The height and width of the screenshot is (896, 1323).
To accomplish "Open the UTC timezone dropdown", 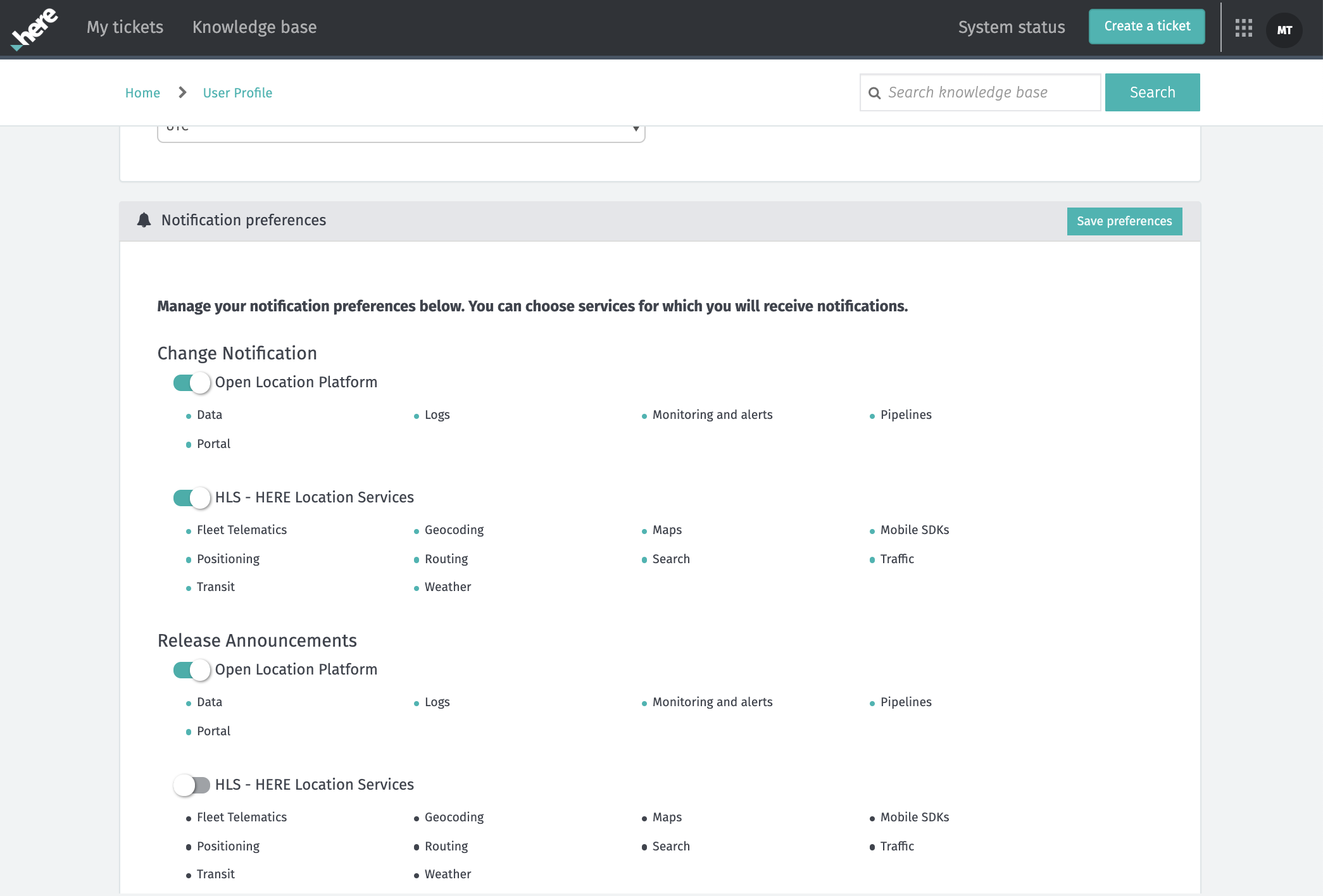I will tap(401, 133).
